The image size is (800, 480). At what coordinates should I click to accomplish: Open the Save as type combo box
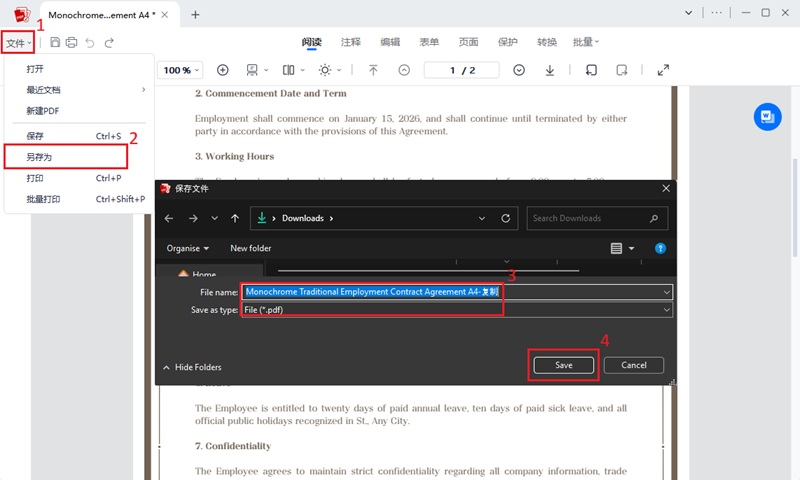457,310
